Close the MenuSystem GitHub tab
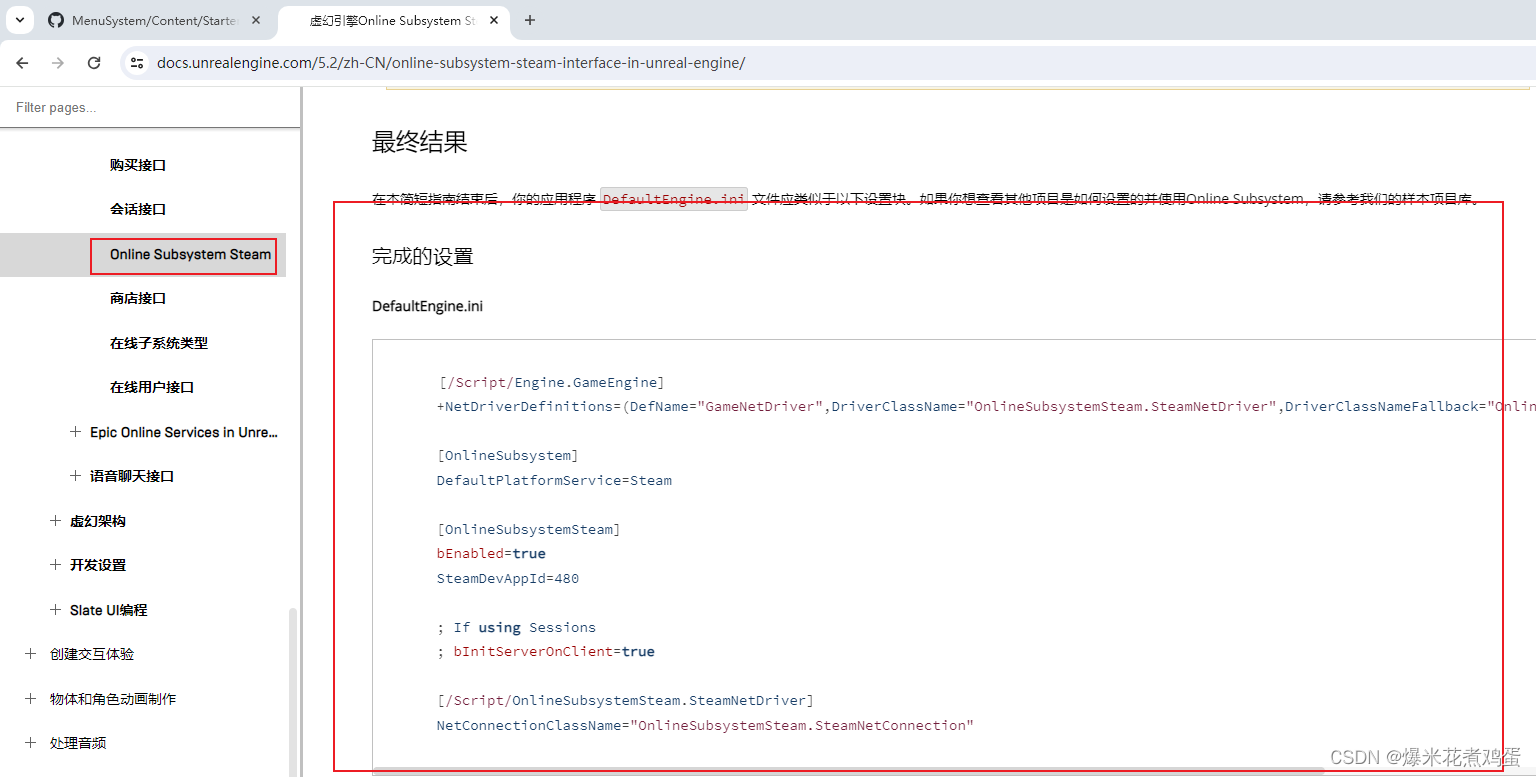This screenshot has width=1536, height=777. tap(256, 20)
